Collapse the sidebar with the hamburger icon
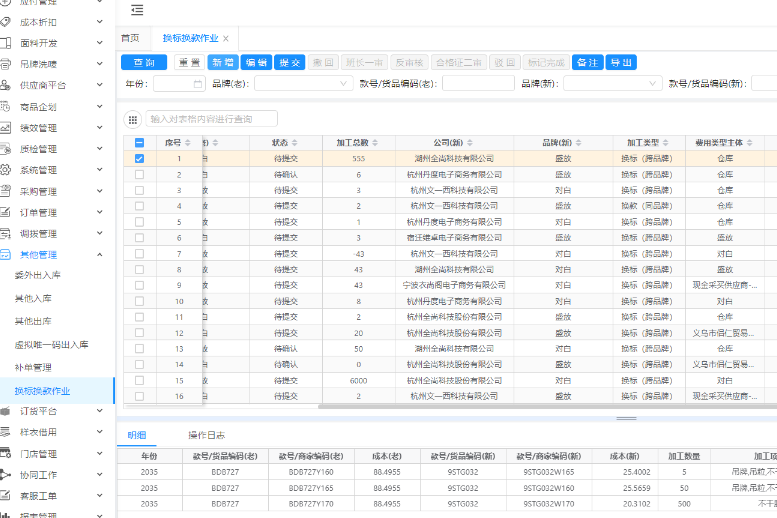The width and height of the screenshot is (777, 518). pyautogui.click(x=137, y=11)
